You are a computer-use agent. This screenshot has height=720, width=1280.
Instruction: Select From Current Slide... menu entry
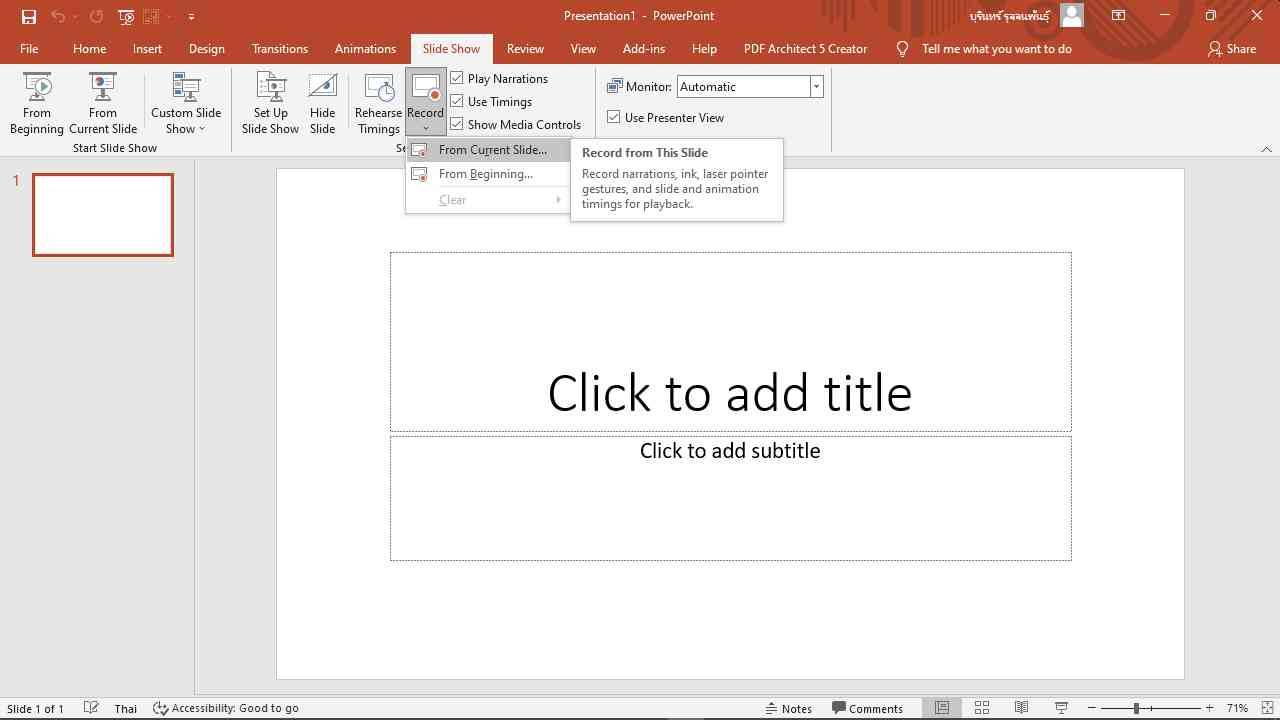coord(492,150)
